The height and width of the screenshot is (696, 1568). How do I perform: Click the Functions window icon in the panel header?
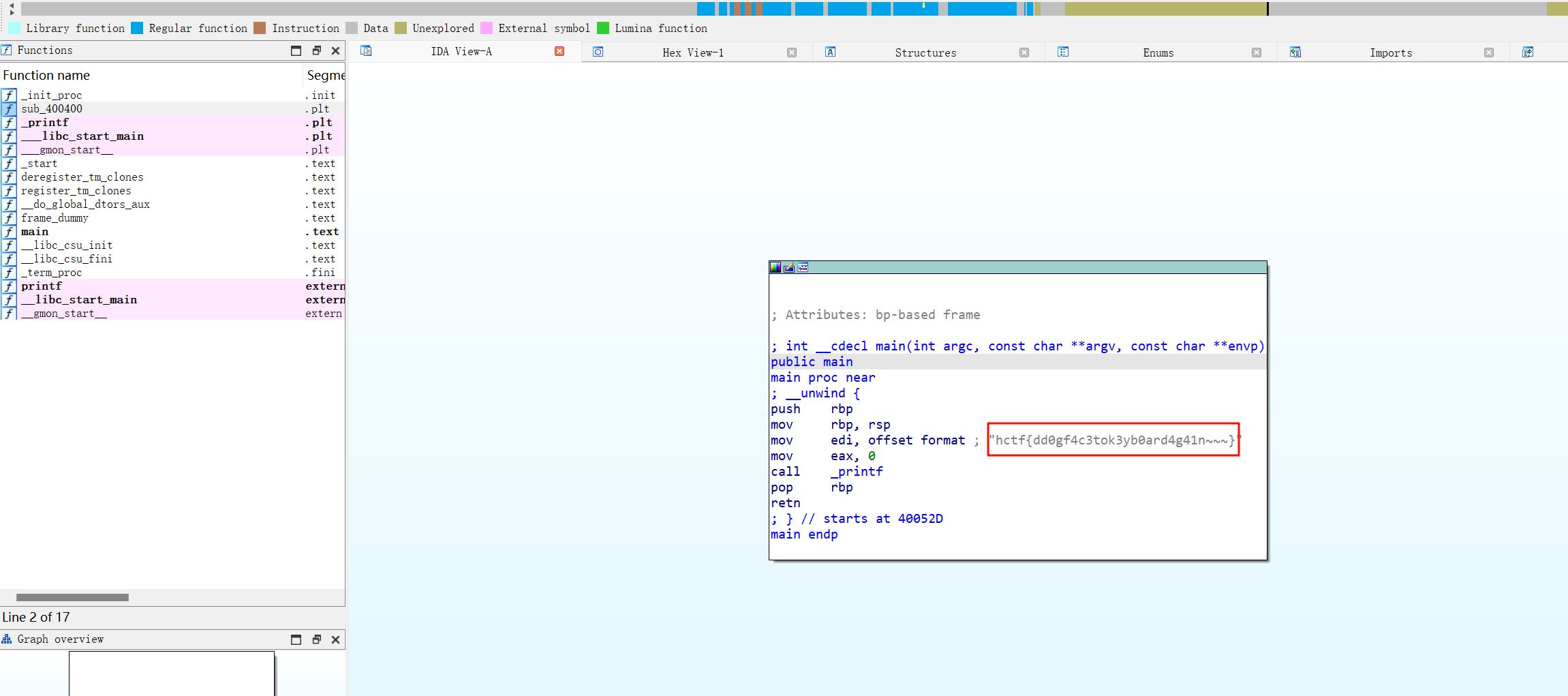coord(7,50)
